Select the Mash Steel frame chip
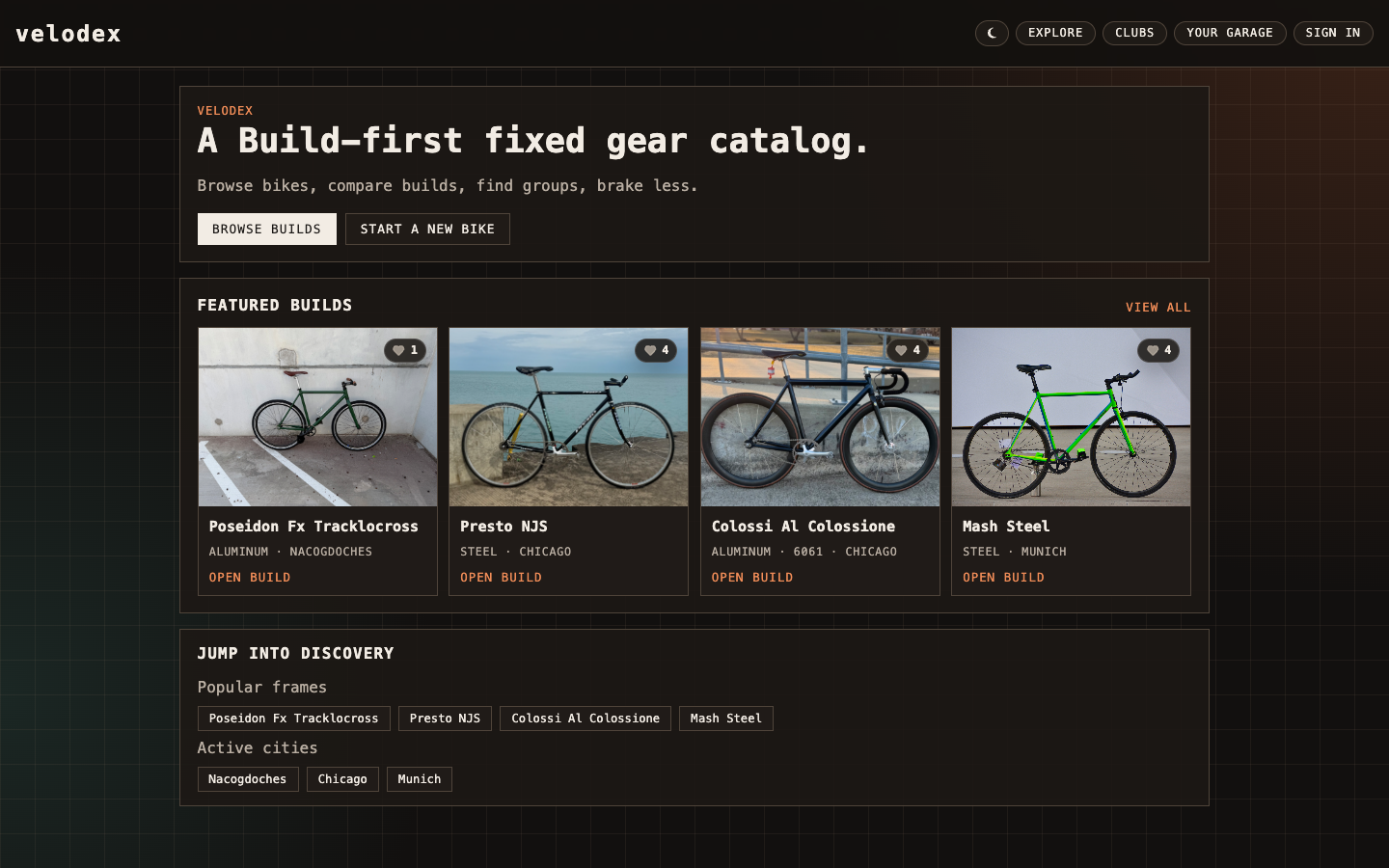Image resolution: width=1389 pixels, height=868 pixels. tap(726, 719)
